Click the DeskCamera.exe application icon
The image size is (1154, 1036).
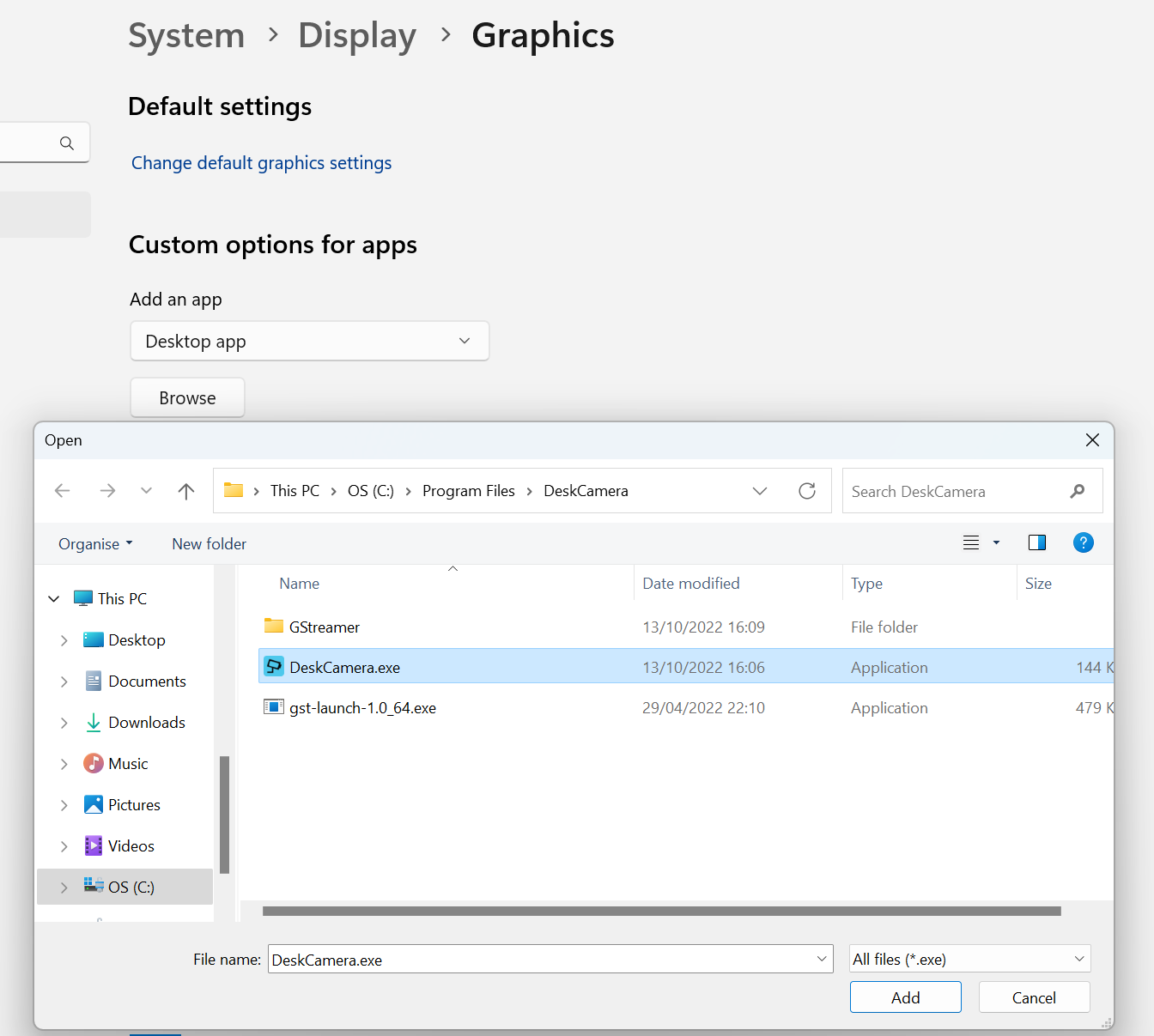[274, 667]
